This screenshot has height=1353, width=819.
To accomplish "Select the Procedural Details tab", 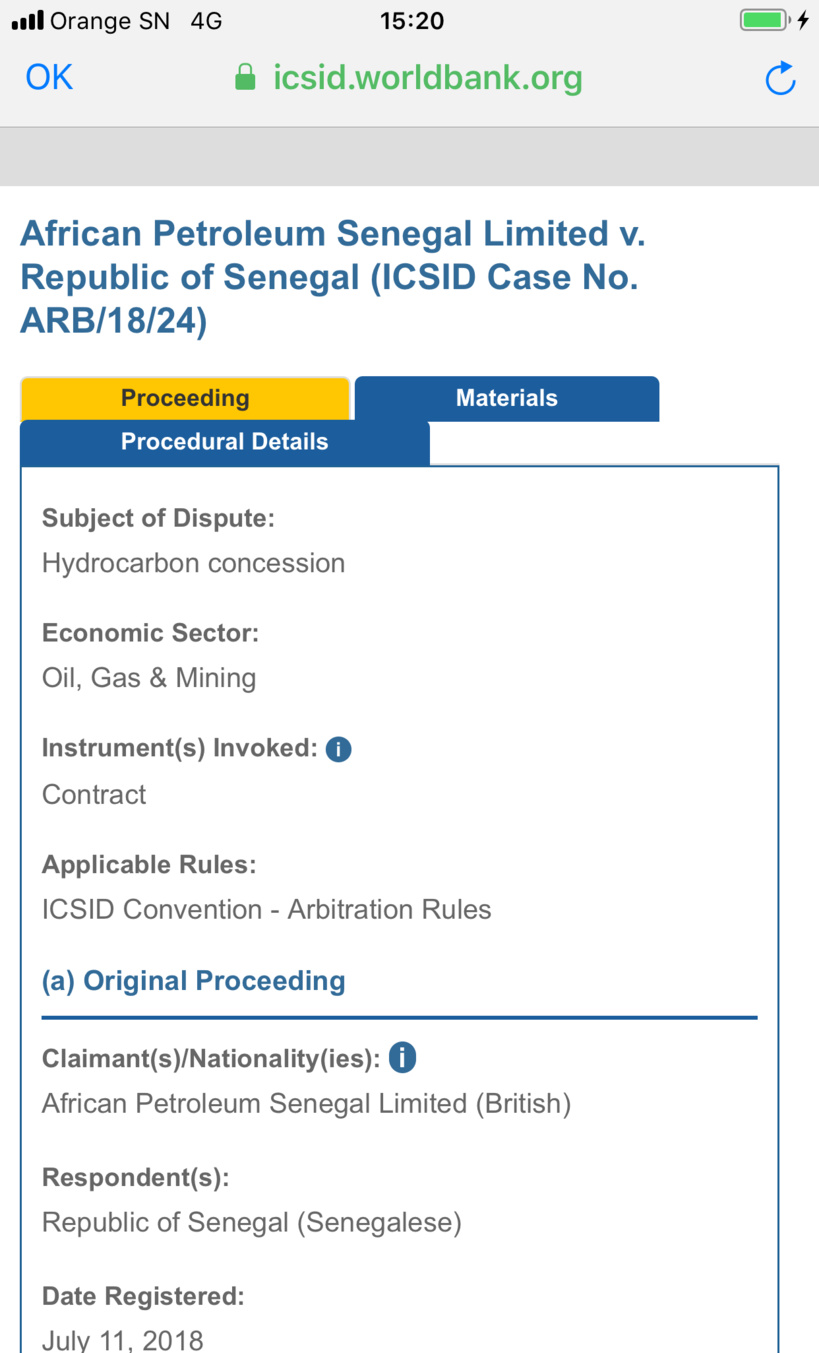I will click(x=225, y=442).
